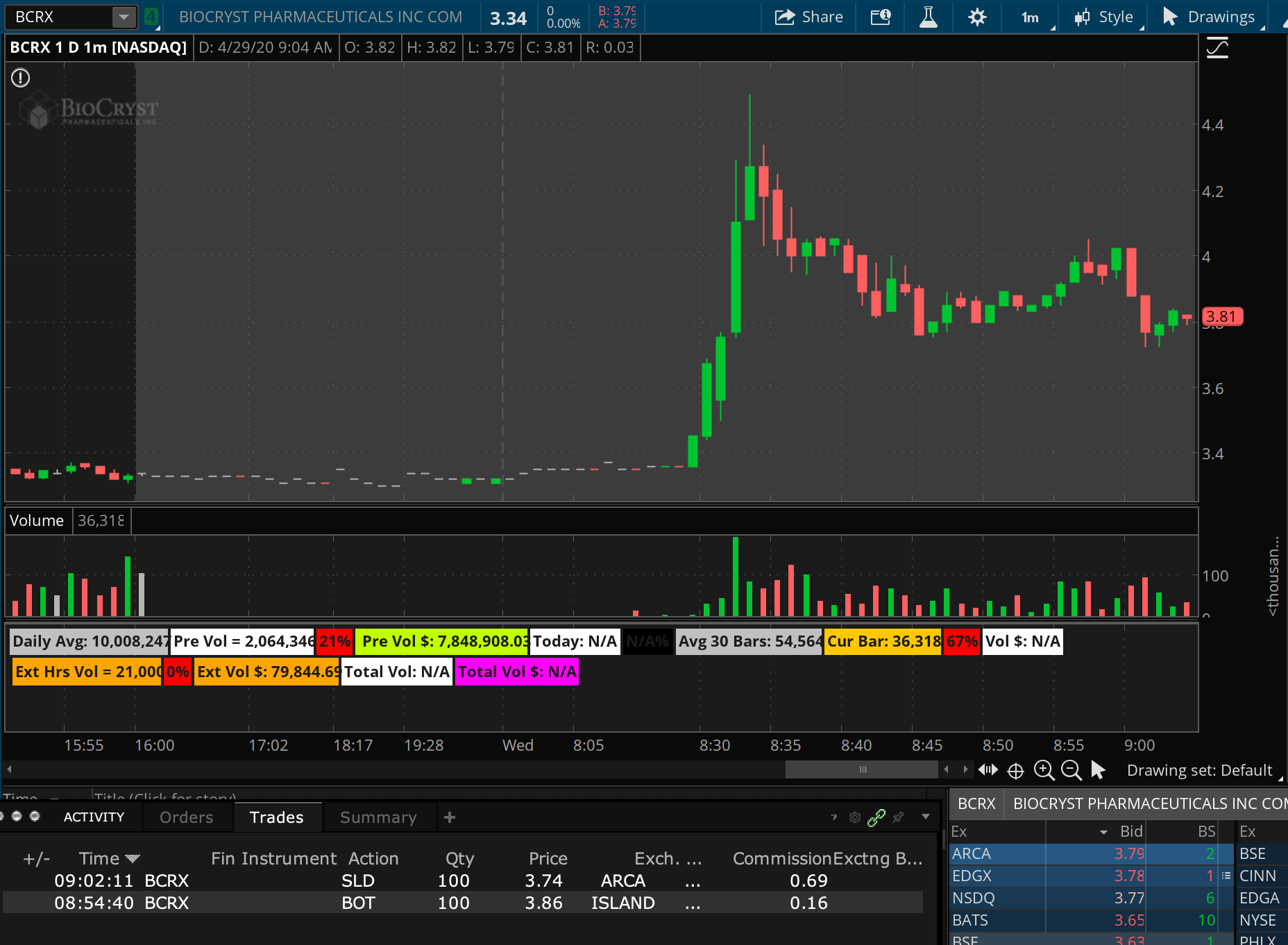The image size is (1288, 945).
Task: Click the NYSE ask exchange row
Action: click(x=1262, y=920)
